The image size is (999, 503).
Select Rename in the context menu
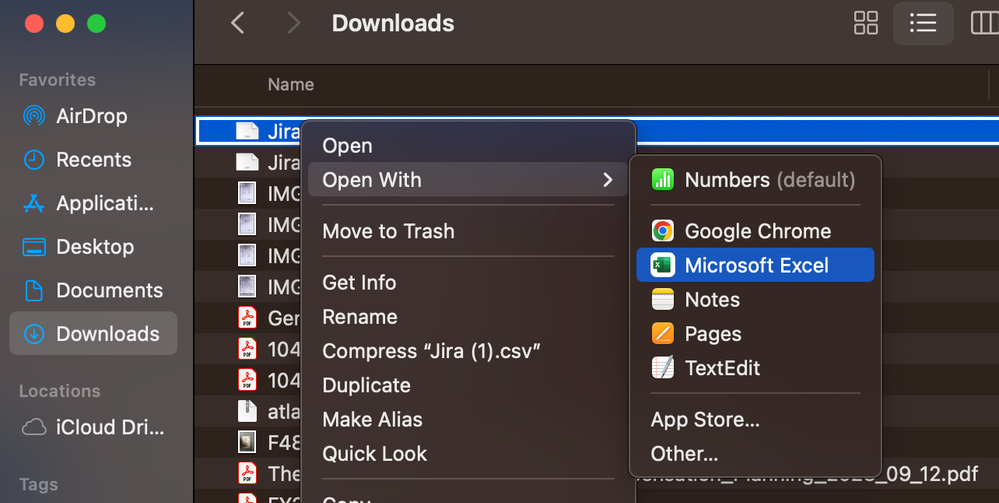point(359,317)
